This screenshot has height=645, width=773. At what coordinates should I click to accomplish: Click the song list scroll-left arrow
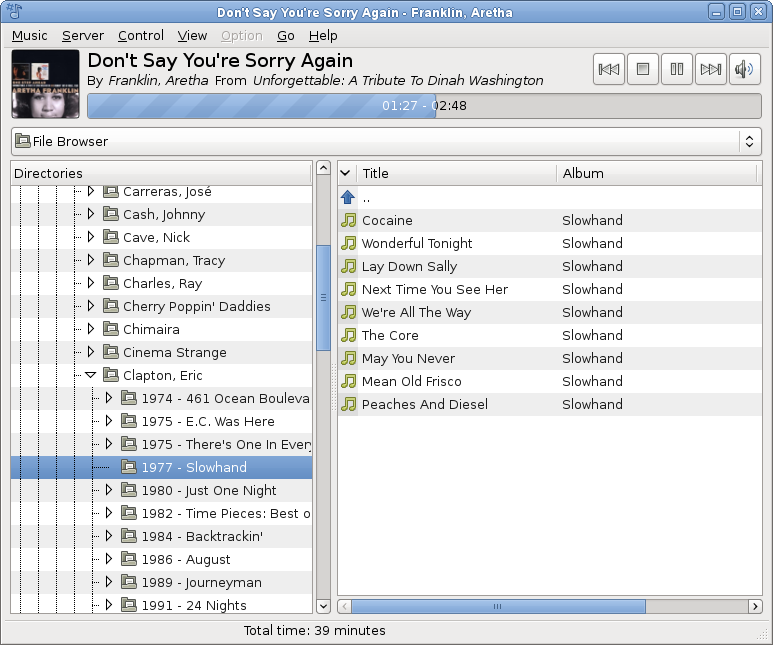[x=344, y=607]
